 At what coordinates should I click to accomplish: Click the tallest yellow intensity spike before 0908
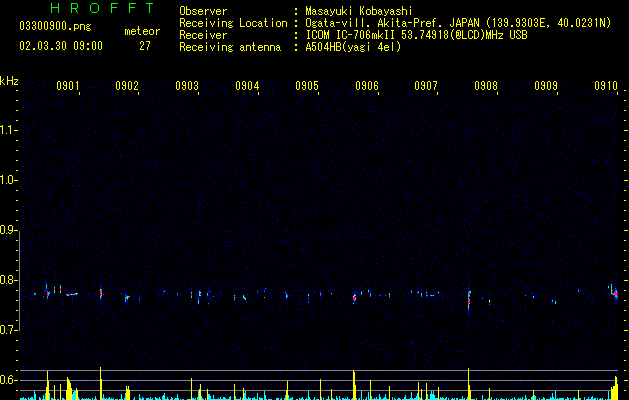(469, 384)
